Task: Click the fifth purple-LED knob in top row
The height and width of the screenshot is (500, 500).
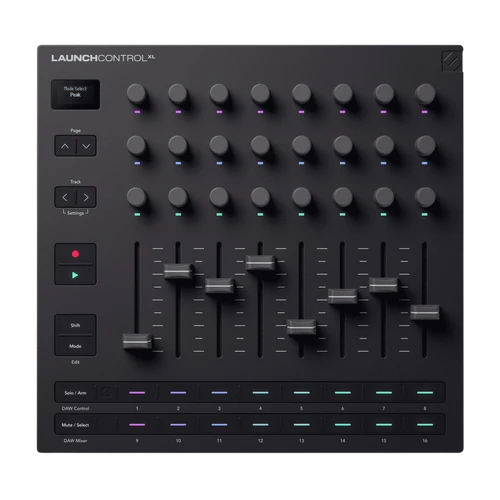Action: tap(301, 93)
